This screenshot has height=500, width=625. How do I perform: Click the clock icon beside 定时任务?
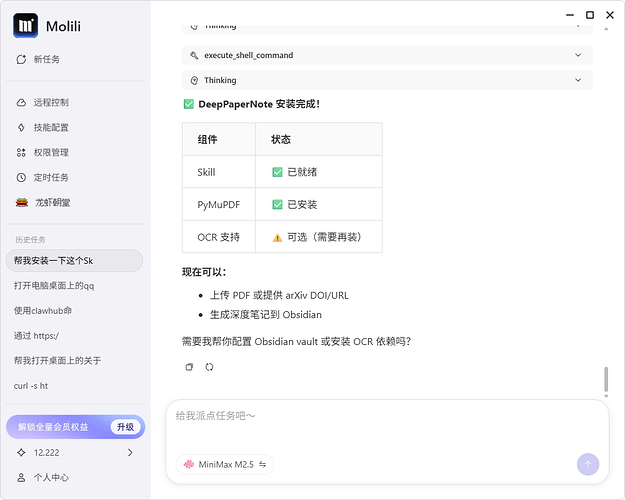(x=21, y=177)
